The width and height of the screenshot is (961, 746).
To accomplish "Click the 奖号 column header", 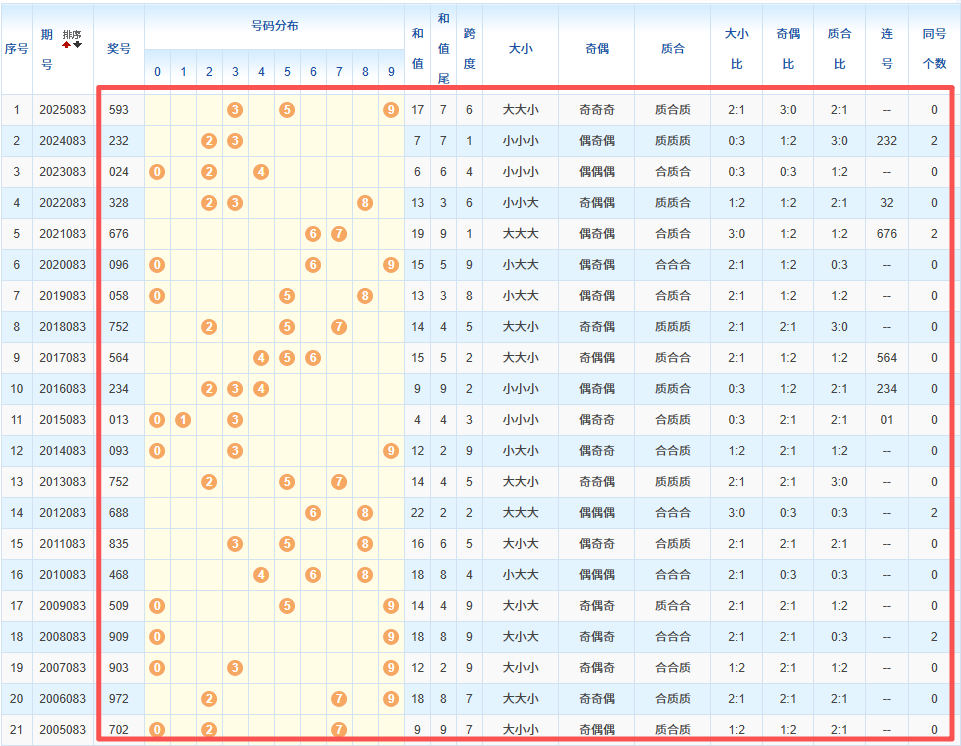I will pos(119,48).
